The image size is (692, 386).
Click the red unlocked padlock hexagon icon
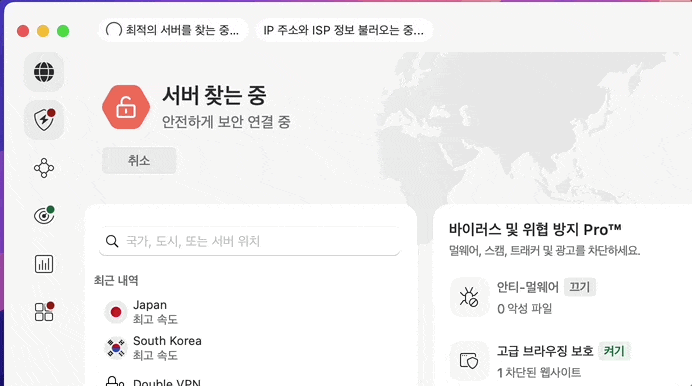tap(126, 107)
